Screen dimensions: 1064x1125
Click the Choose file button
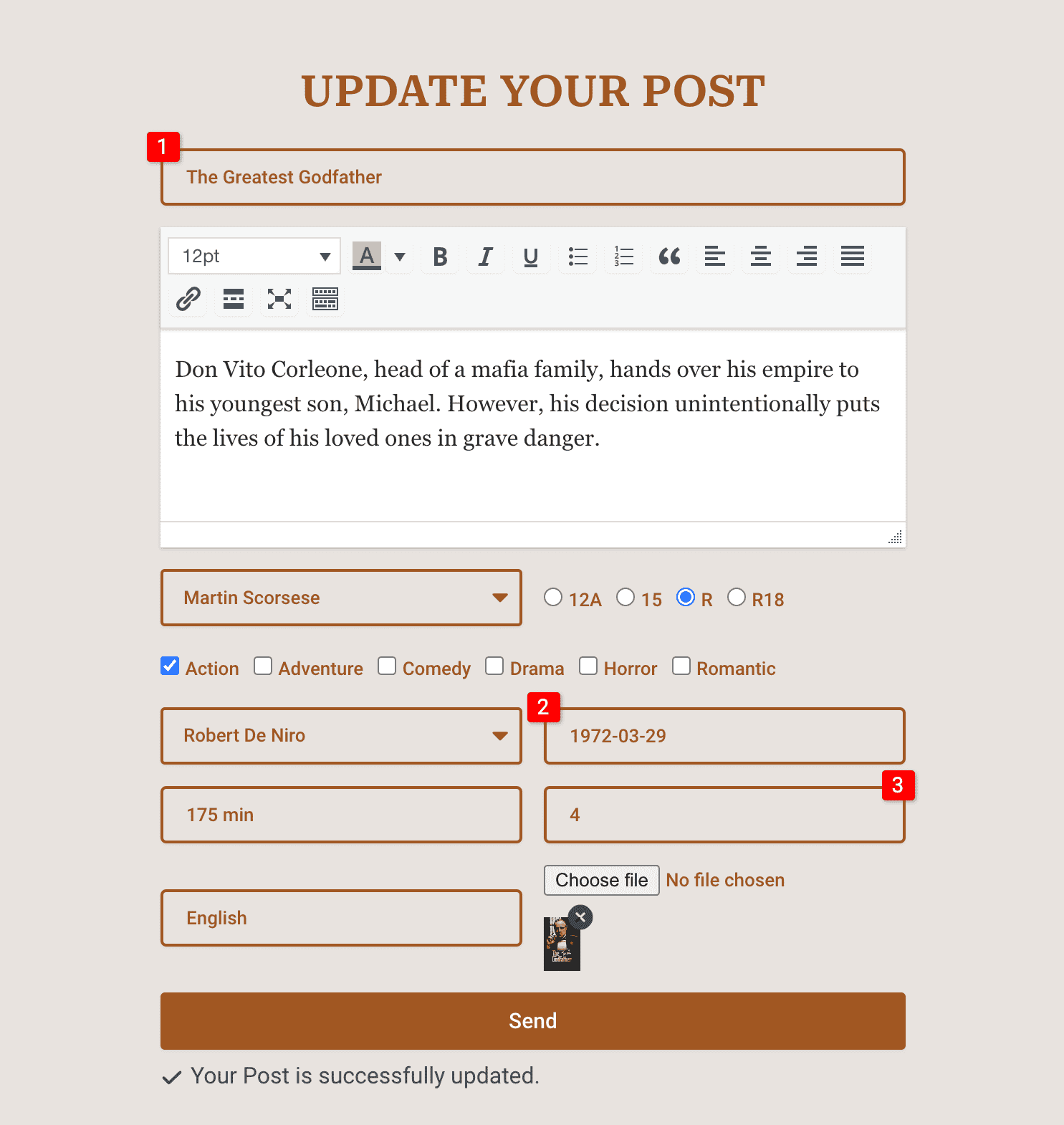(602, 880)
